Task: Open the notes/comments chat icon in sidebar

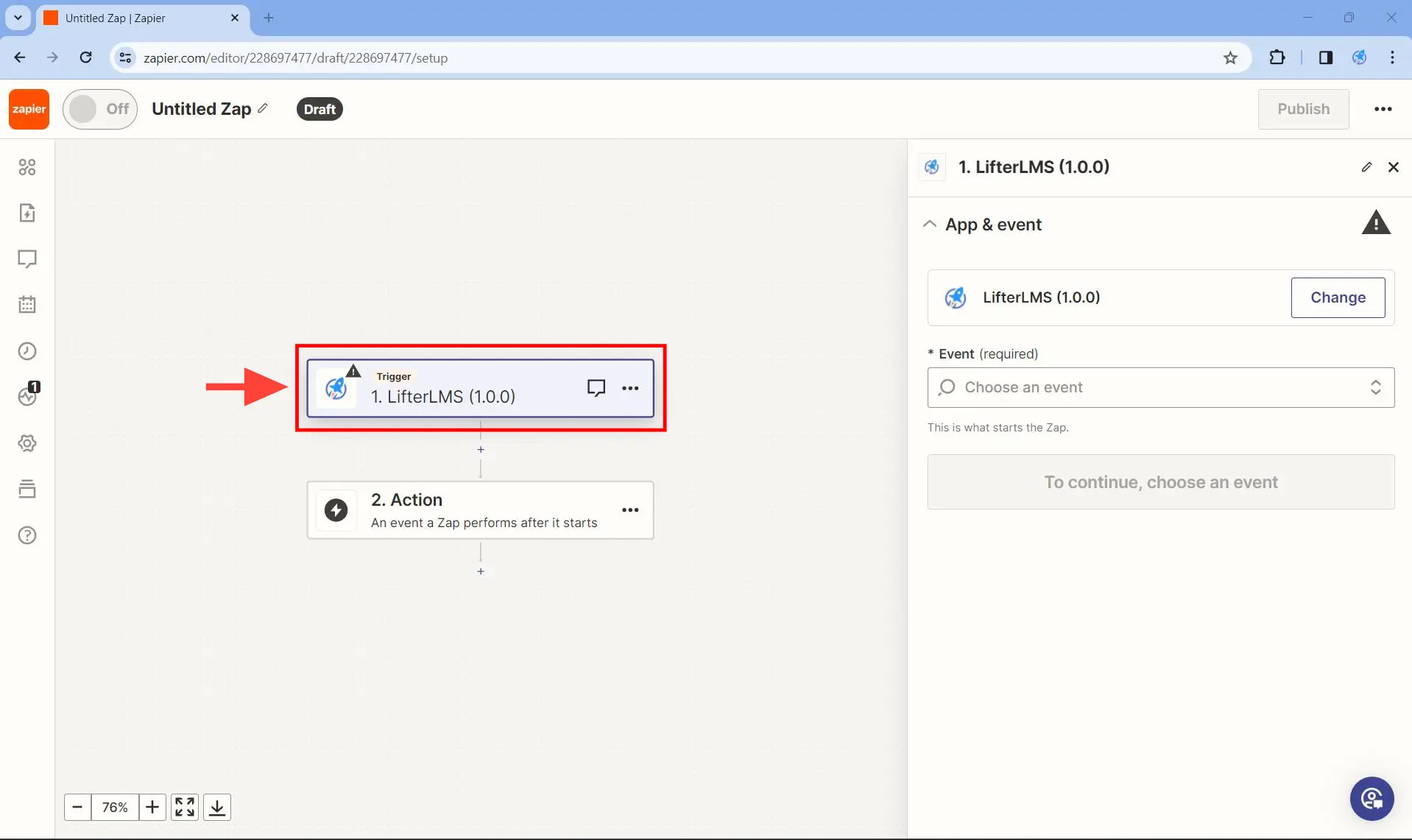Action: pos(27,259)
